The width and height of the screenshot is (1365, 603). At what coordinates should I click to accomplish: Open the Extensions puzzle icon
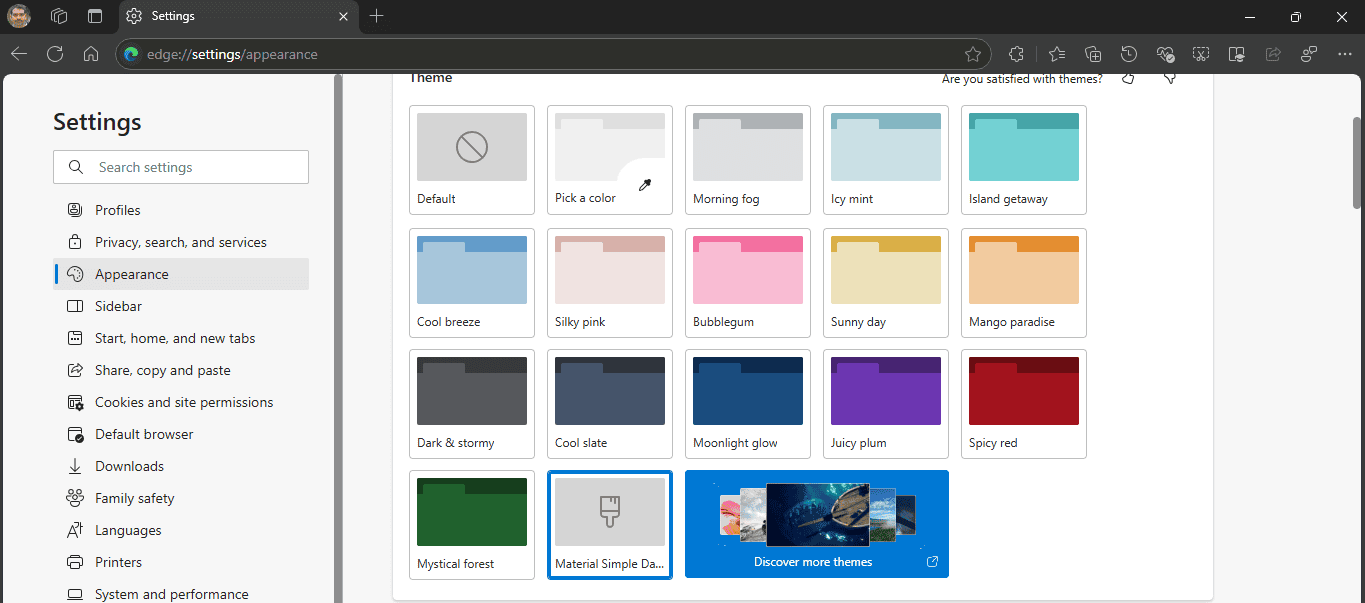1016,54
